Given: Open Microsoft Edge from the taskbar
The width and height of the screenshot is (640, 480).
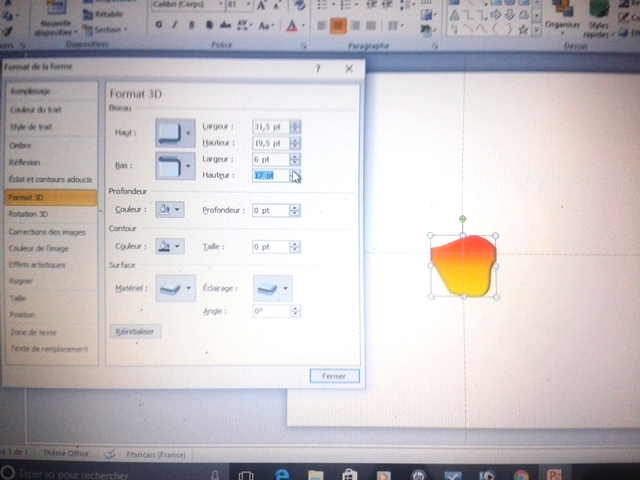Looking at the screenshot, I should (x=282, y=474).
